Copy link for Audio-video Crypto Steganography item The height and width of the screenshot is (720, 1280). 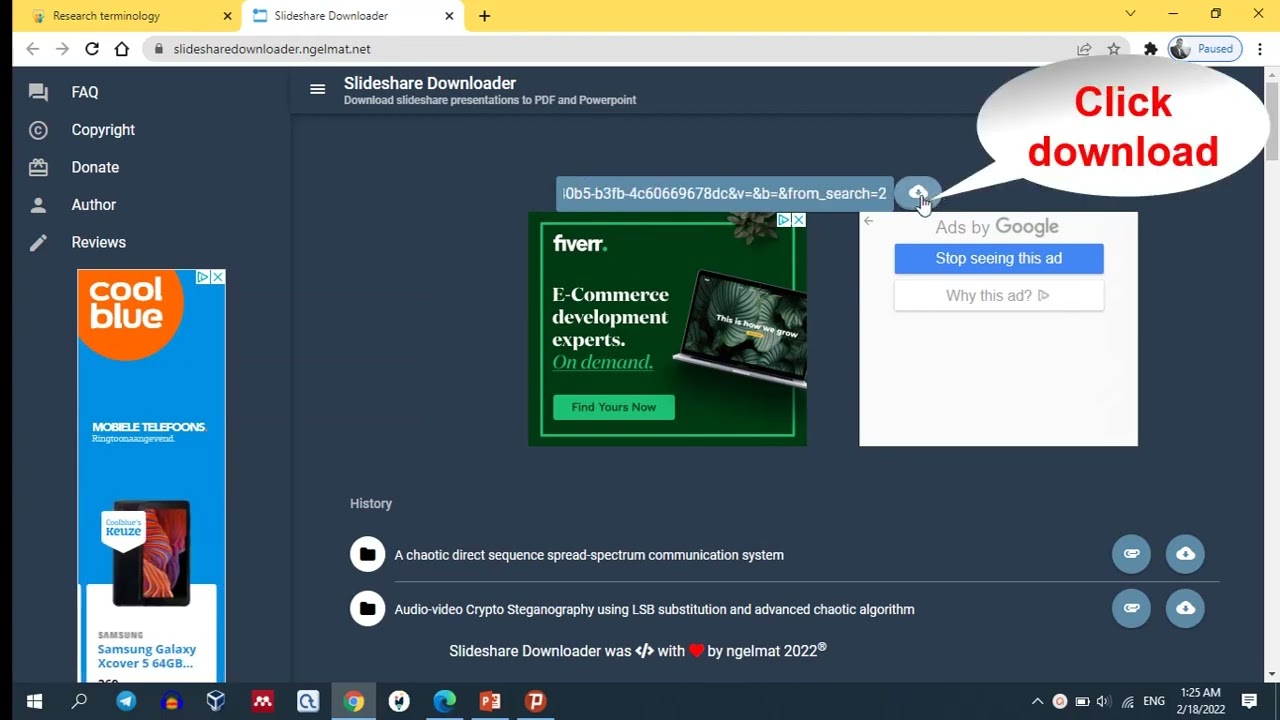[1131, 608]
